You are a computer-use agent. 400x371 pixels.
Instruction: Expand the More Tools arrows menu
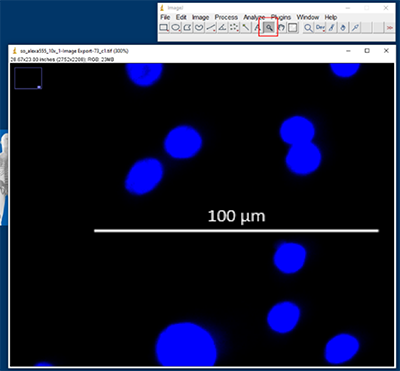[389, 28]
